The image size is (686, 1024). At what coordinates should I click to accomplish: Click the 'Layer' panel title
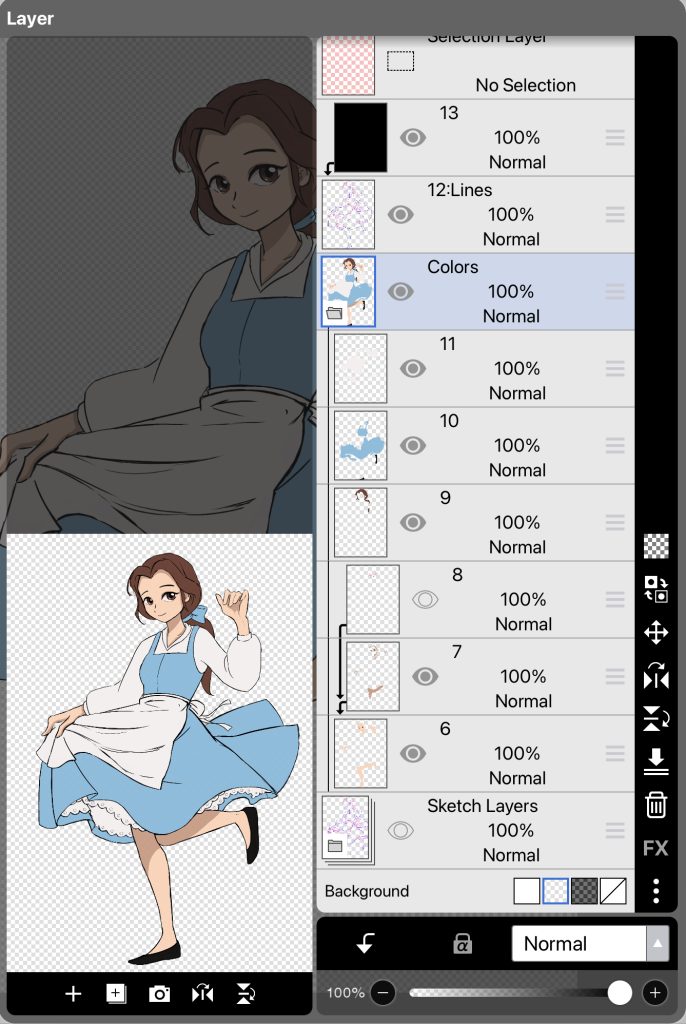click(x=30, y=18)
